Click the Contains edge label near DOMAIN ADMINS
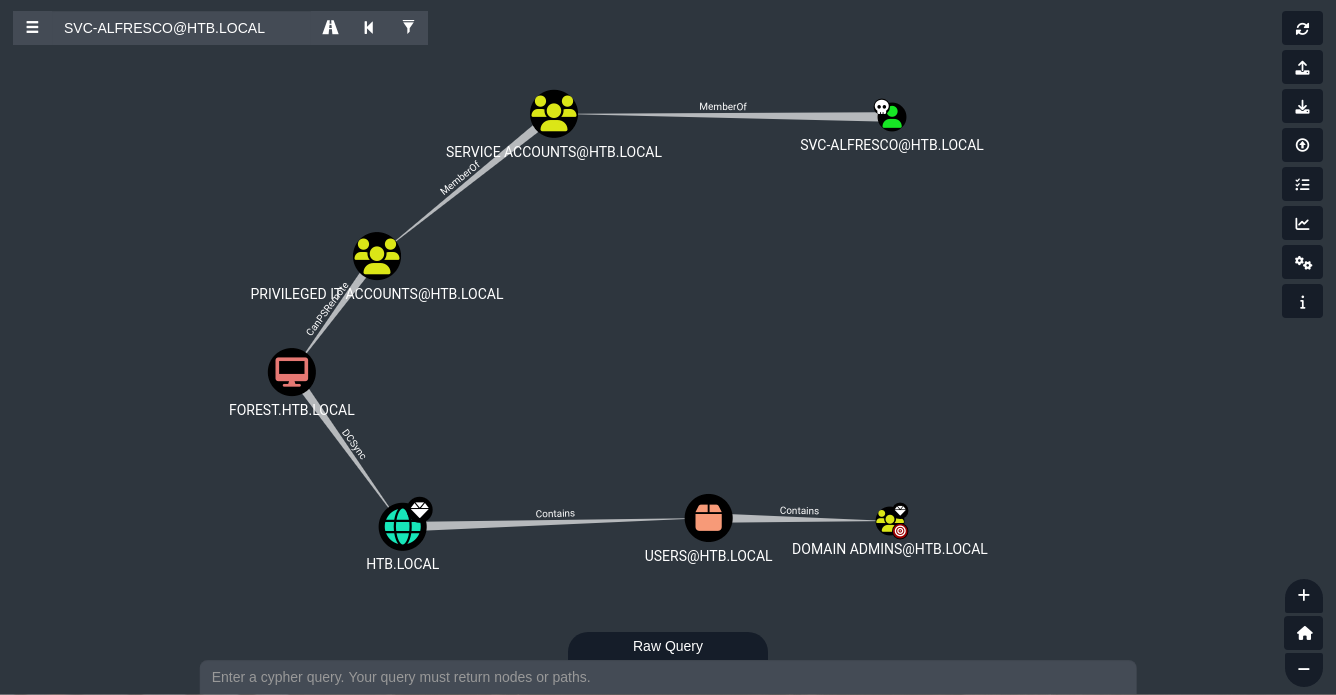This screenshot has width=1336, height=695. pos(799,510)
